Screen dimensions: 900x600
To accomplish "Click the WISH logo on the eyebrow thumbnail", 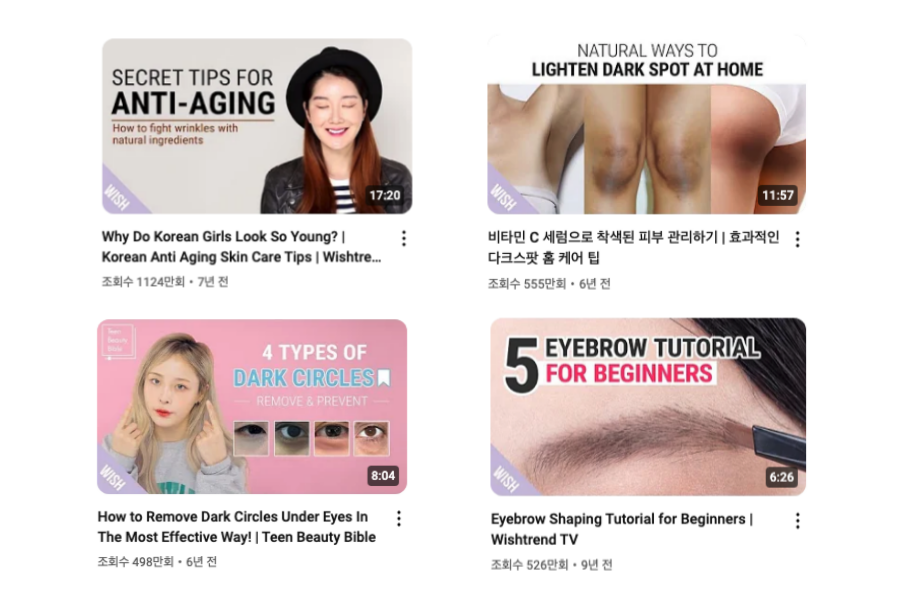I will 506,478.
